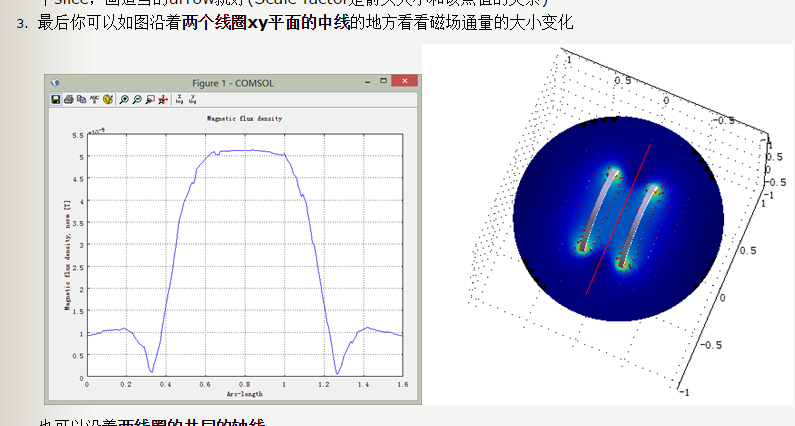Select the Zoom Window tool

pos(150,99)
